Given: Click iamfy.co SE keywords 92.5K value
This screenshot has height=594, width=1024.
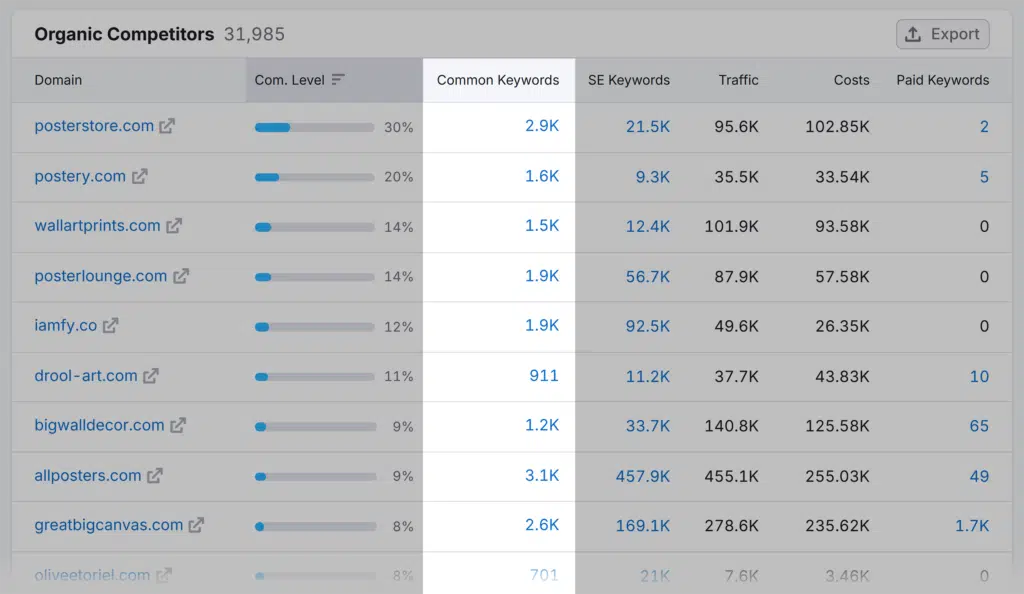Looking at the screenshot, I should (648, 326).
